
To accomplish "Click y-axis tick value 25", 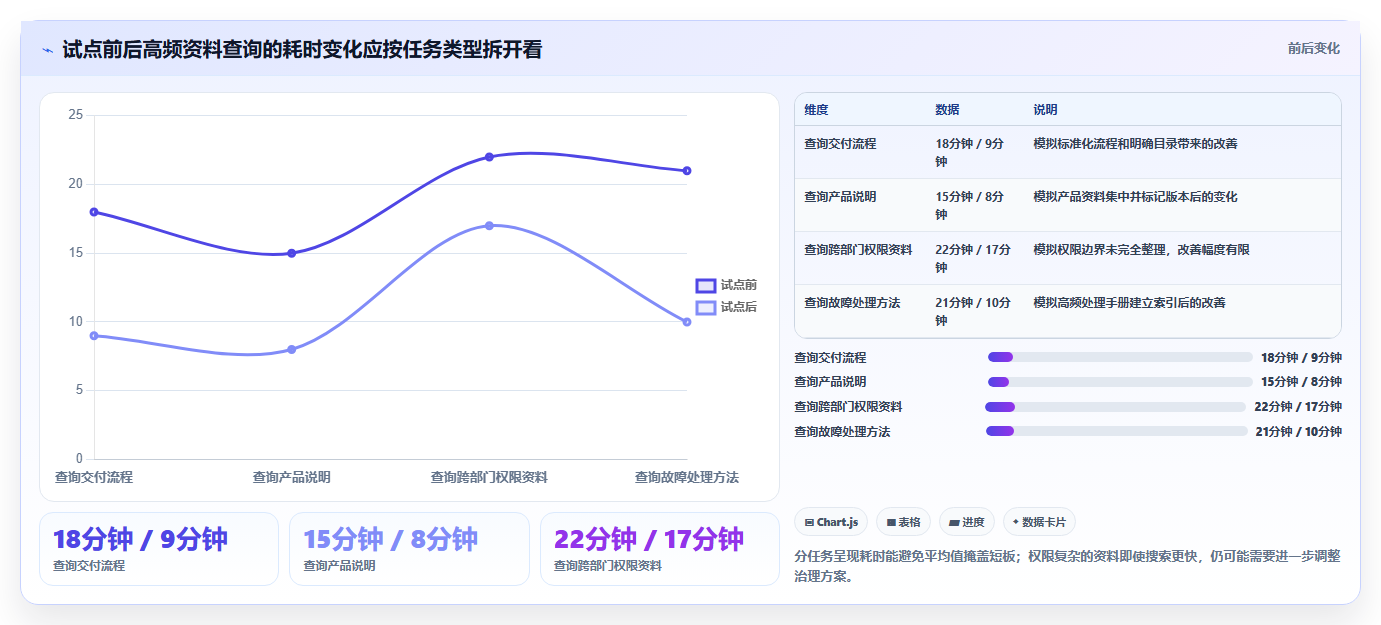I will [75, 115].
